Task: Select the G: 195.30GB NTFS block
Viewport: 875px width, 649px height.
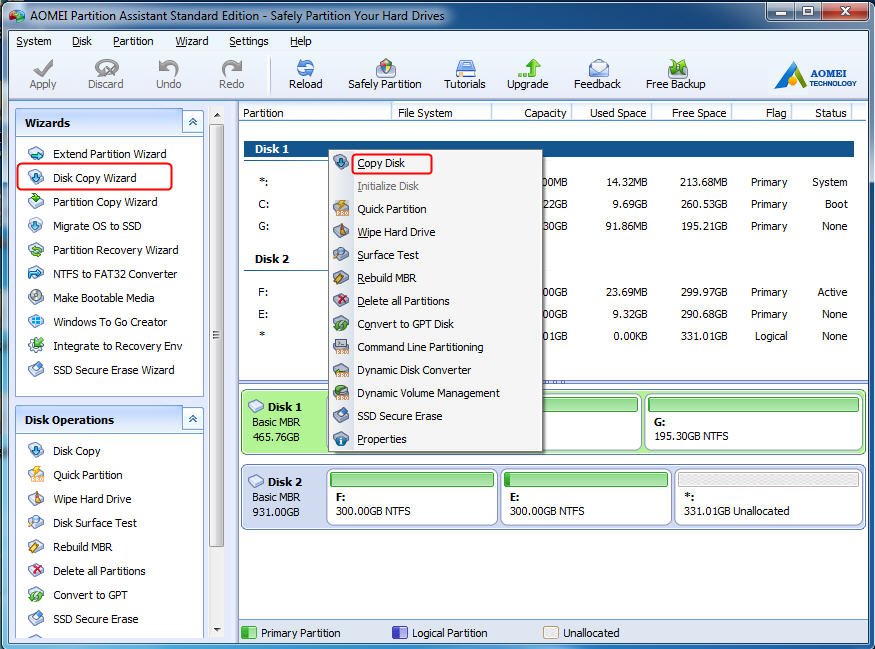Action: coord(753,422)
